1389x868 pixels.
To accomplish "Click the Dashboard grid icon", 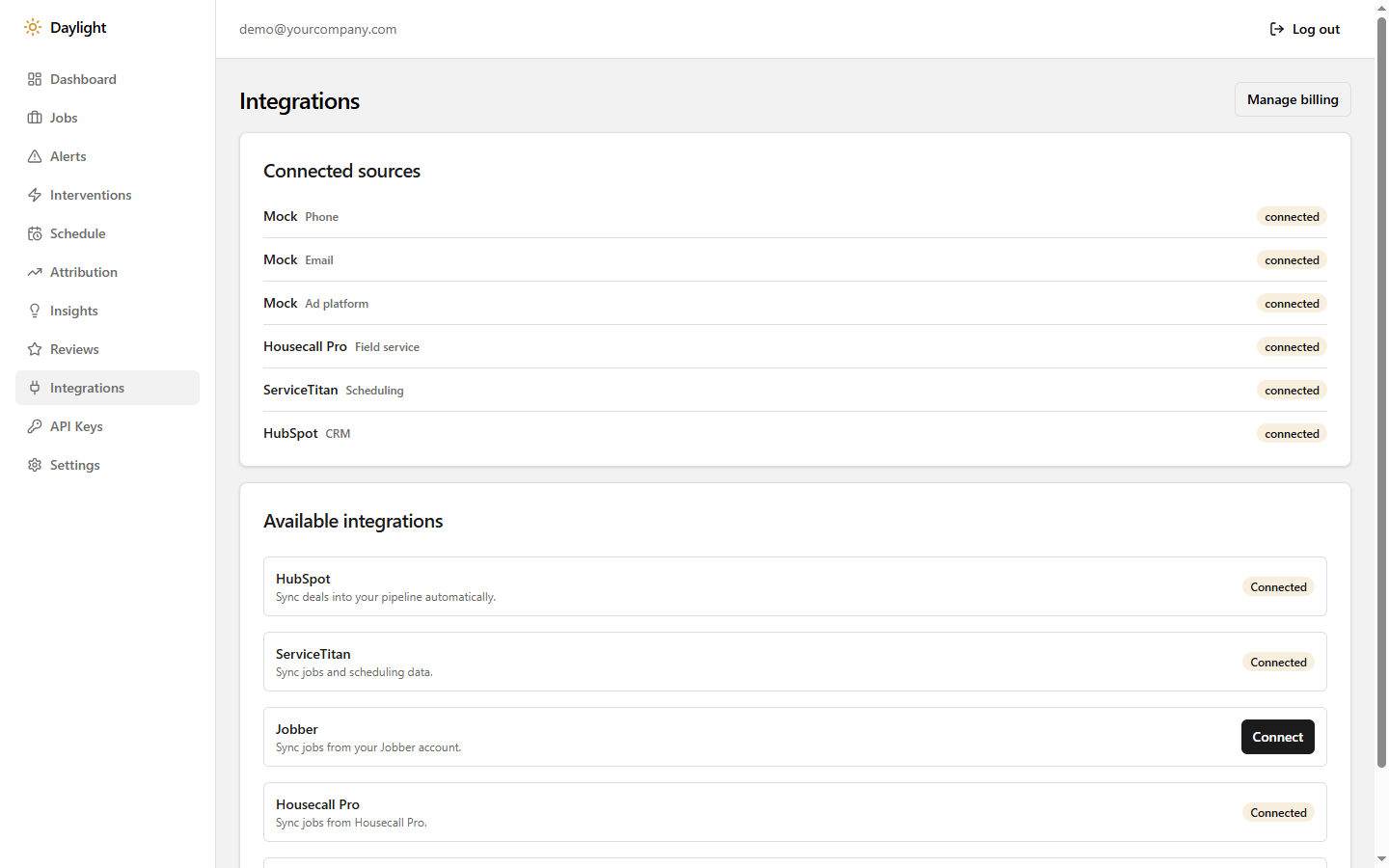I will click(35, 79).
